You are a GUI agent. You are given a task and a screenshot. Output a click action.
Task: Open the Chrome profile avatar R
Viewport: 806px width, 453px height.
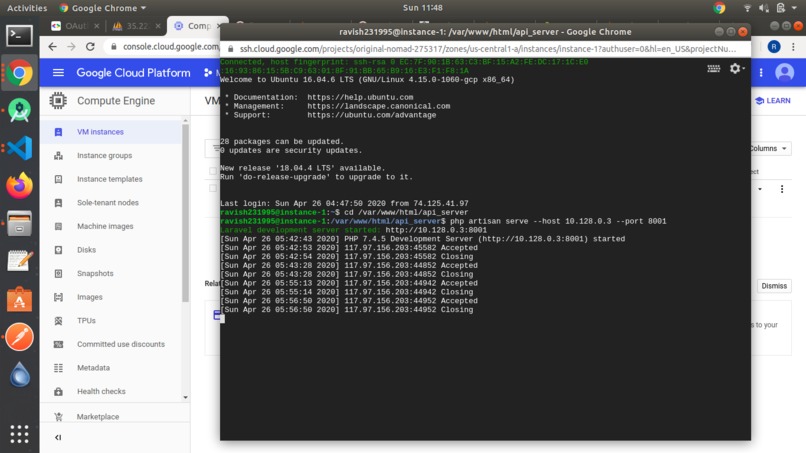[774, 47]
